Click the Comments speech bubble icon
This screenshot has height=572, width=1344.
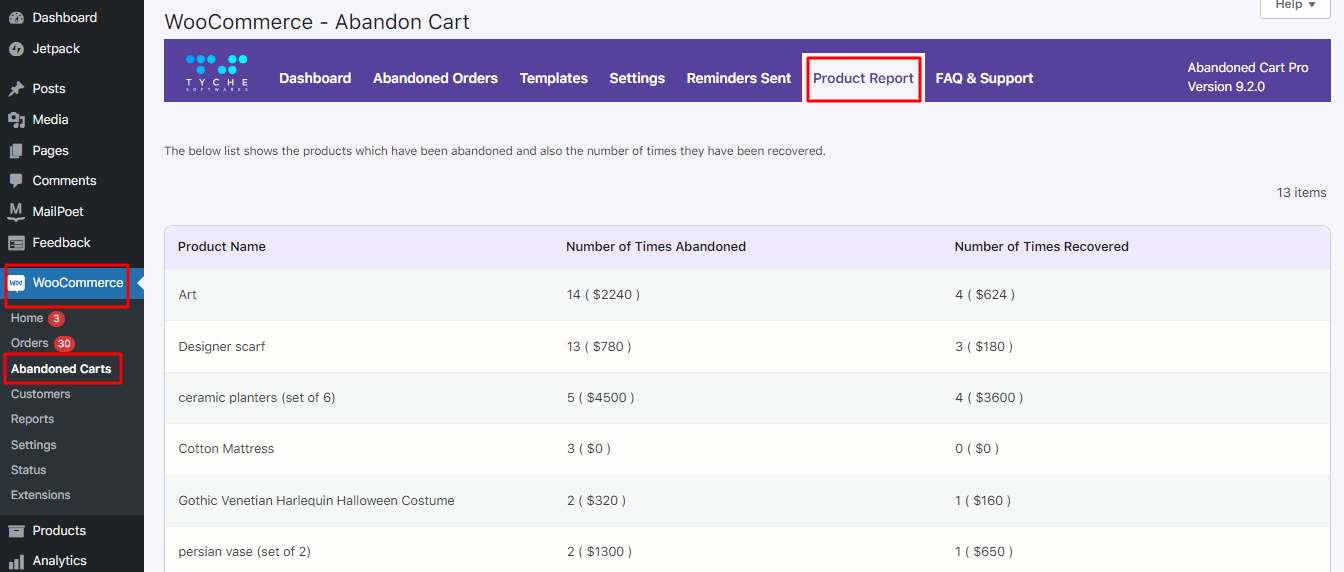tap(16, 181)
